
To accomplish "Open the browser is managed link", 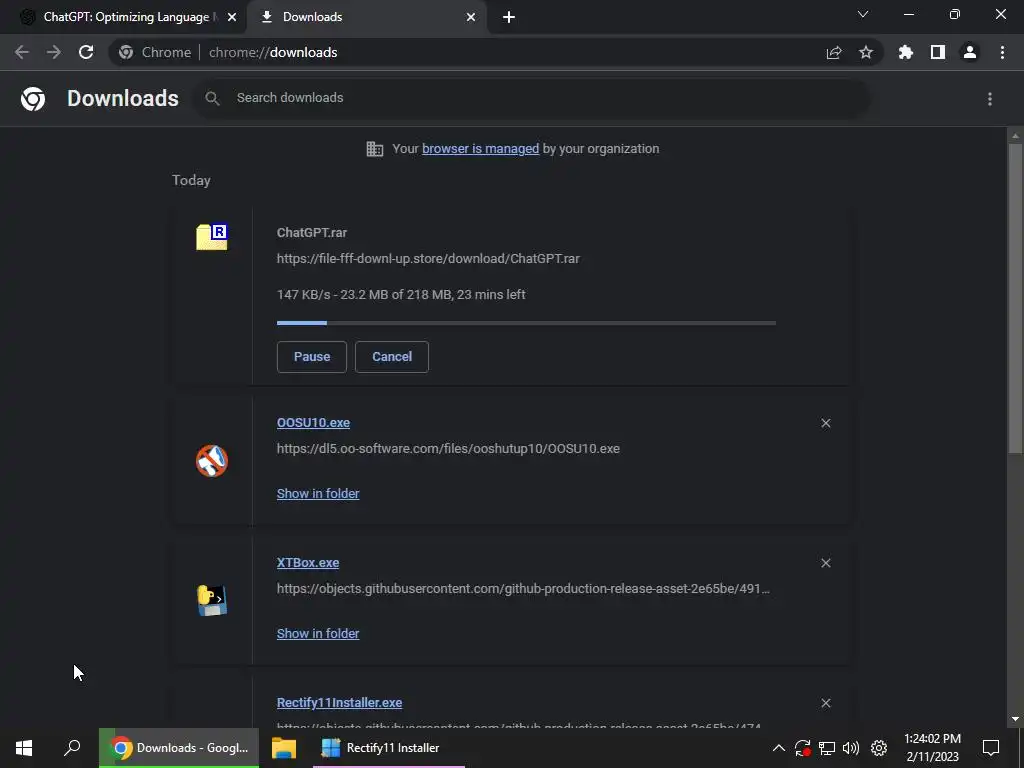I will pos(481,149).
